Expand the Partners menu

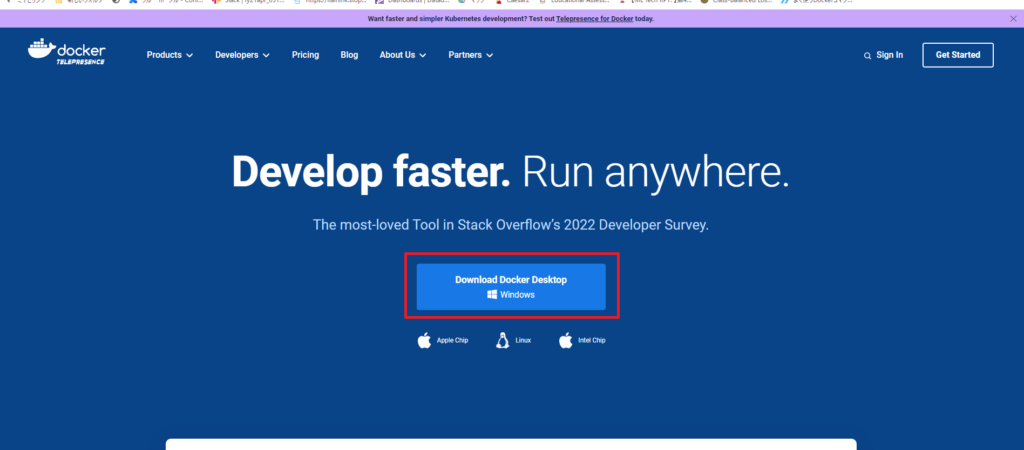(471, 55)
